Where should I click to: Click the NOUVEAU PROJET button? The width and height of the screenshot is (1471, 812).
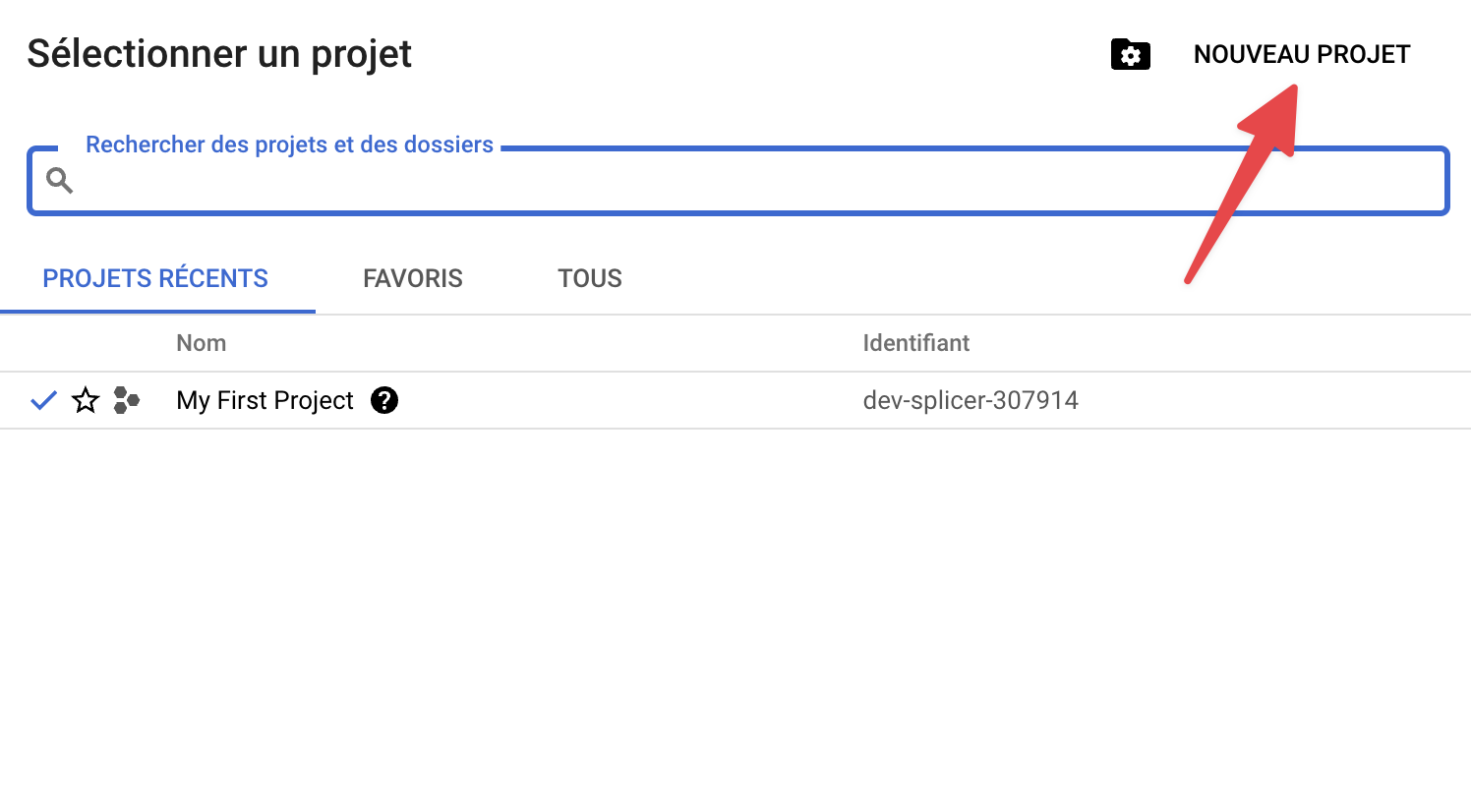pyautogui.click(x=1301, y=55)
